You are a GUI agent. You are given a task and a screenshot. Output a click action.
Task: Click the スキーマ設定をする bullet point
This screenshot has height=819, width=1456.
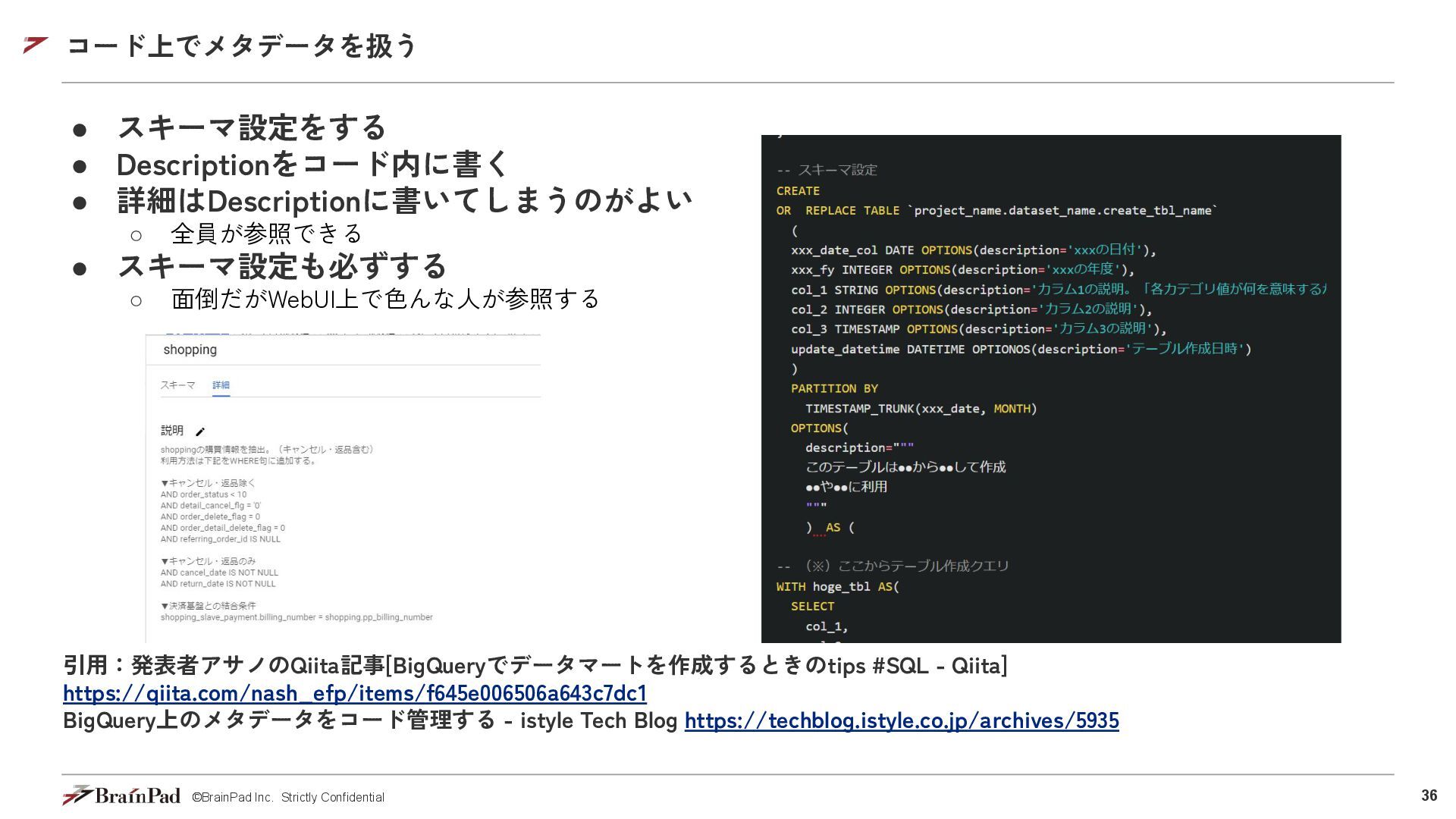click(252, 127)
